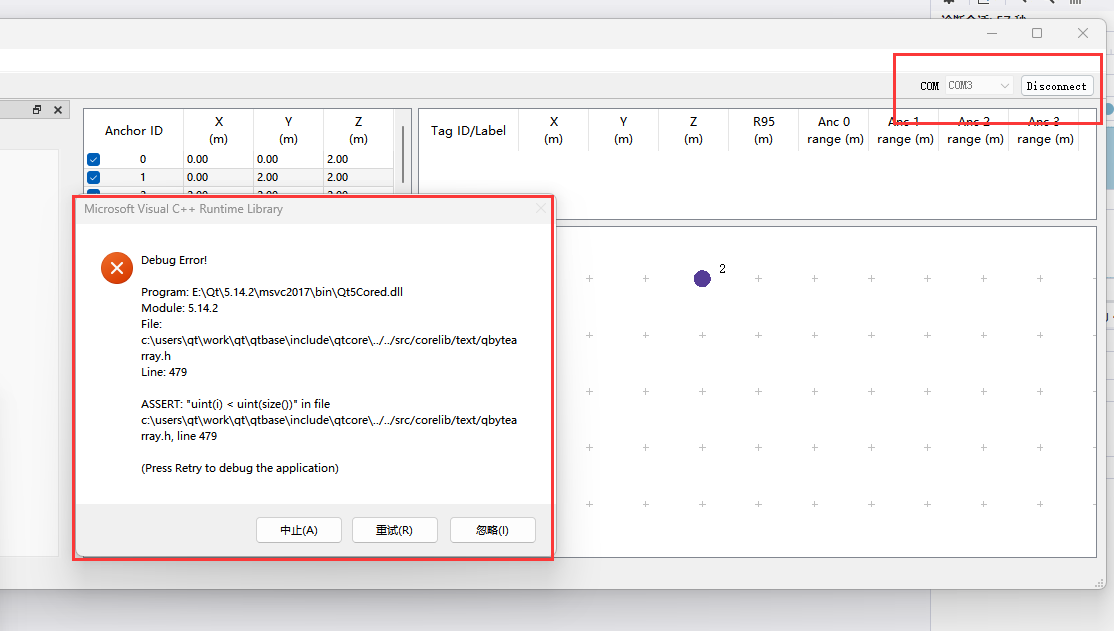
Task: Close the docked side panel
Action: [58, 110]
